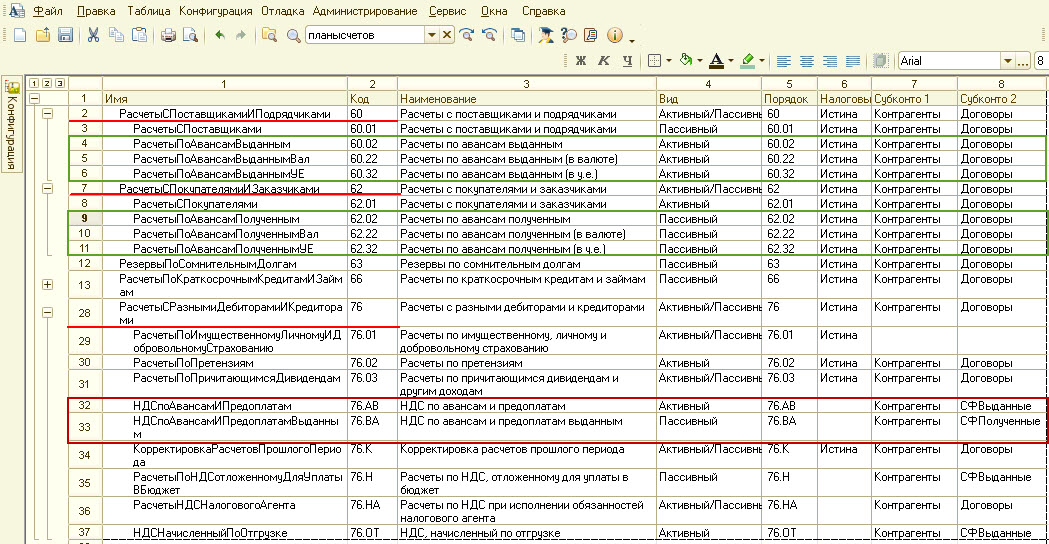The width and height of the screenshot is (1049, 544).
Task: Click the magnifier Find icon beside search box
Action: 293,35
